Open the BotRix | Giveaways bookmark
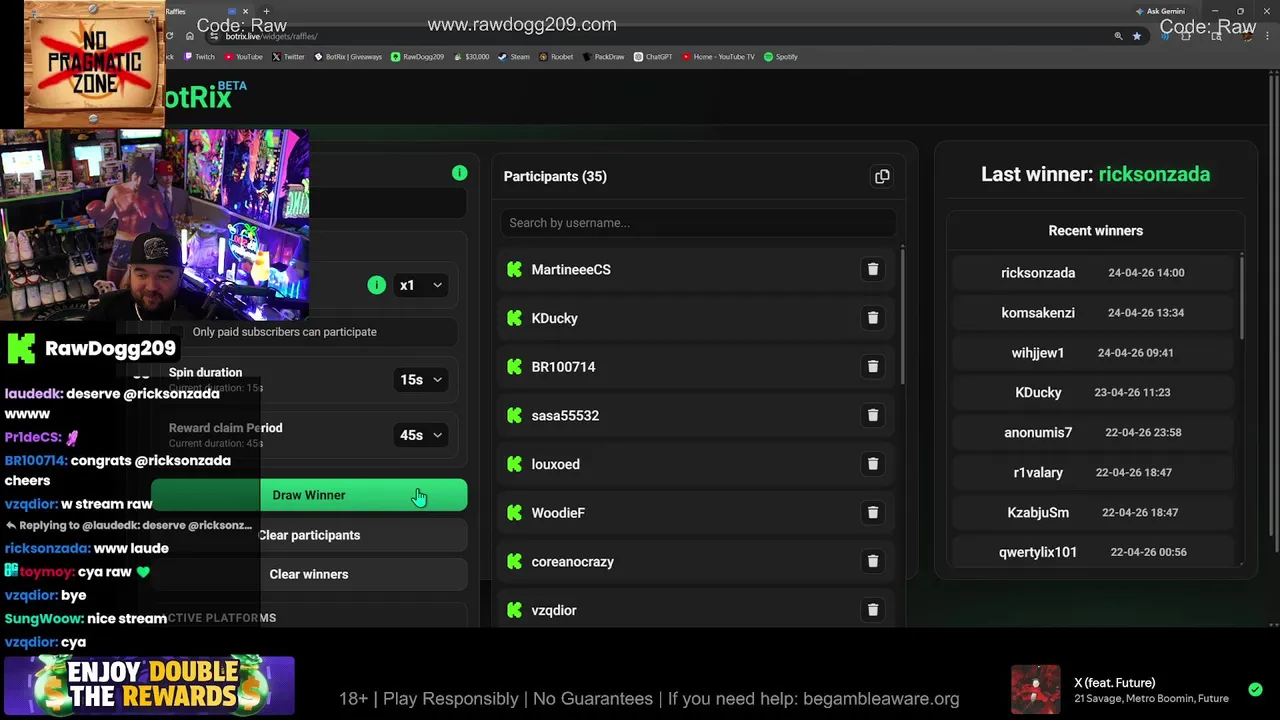The height and width of the screenshot is (720, 1280). tap(348, 57)
